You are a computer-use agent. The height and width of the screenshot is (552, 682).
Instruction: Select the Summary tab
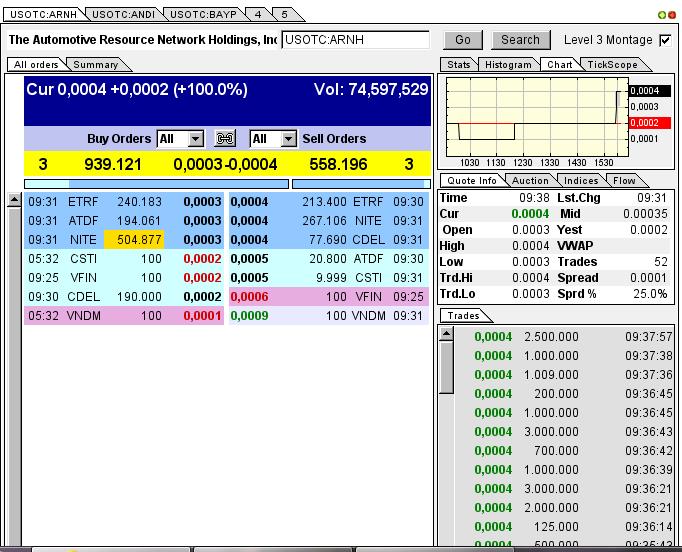96,64
